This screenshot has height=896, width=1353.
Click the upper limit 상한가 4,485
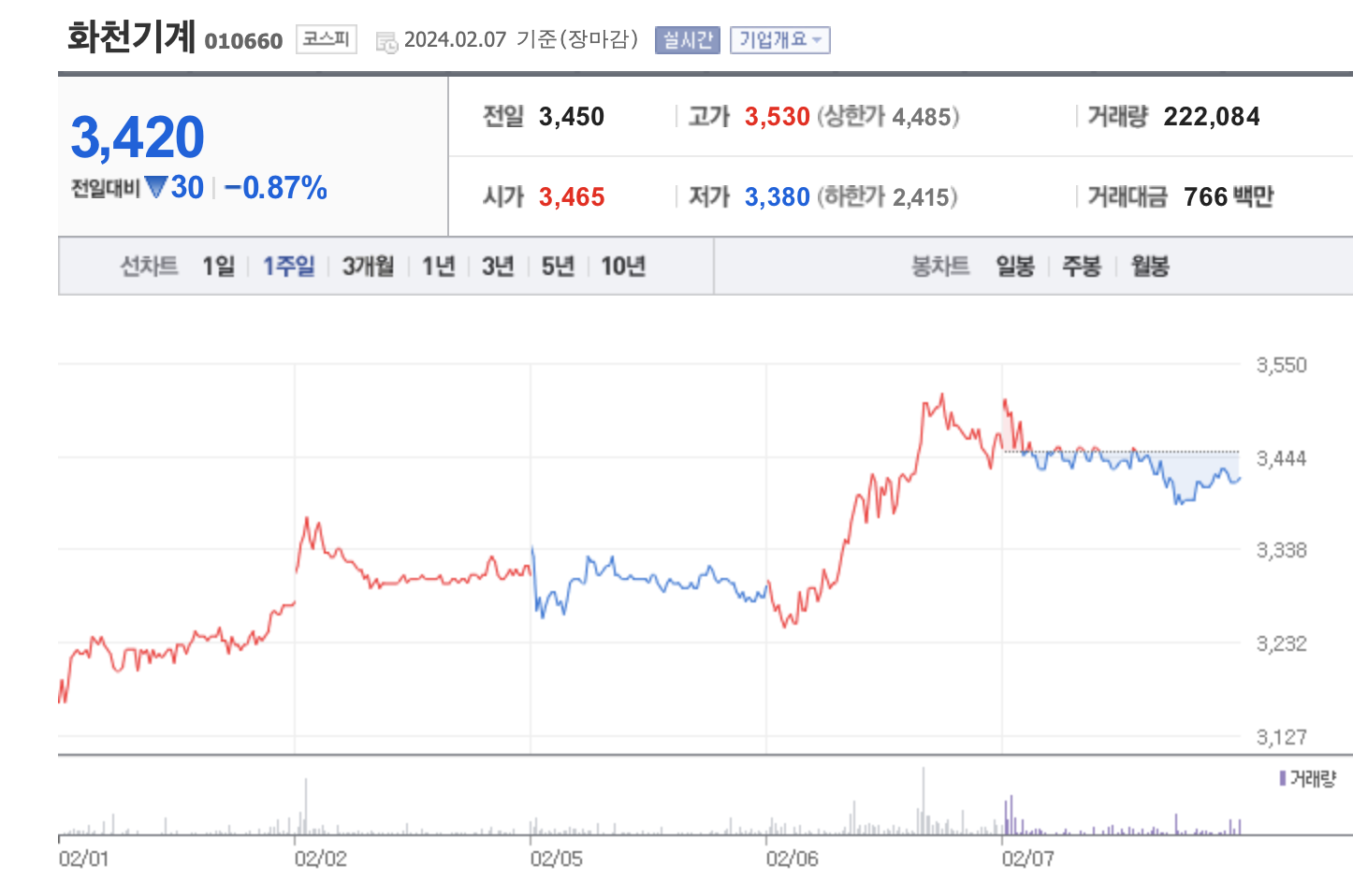point(889,117)
